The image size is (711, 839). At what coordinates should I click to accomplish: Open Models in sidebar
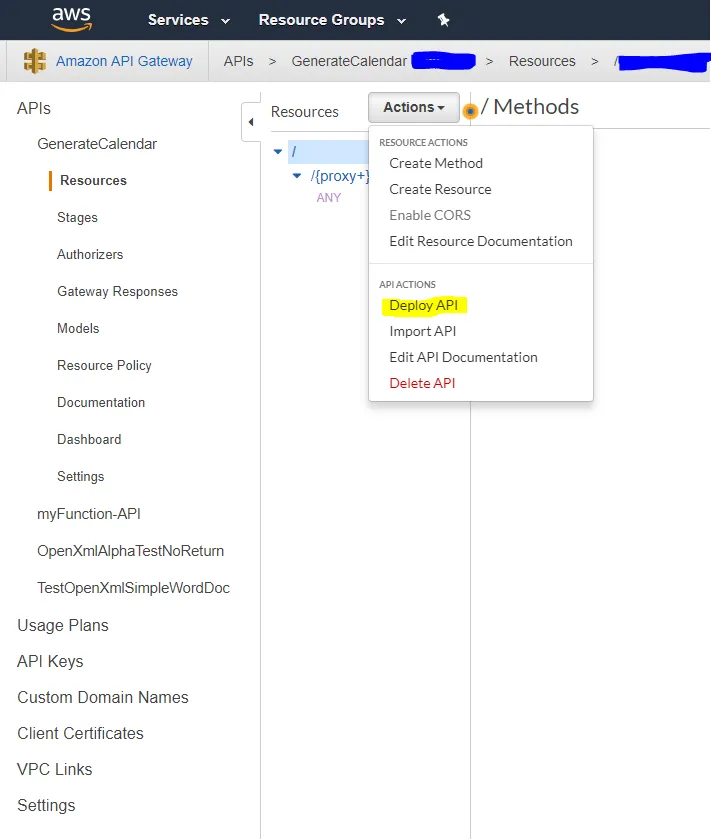coord(78,329)
